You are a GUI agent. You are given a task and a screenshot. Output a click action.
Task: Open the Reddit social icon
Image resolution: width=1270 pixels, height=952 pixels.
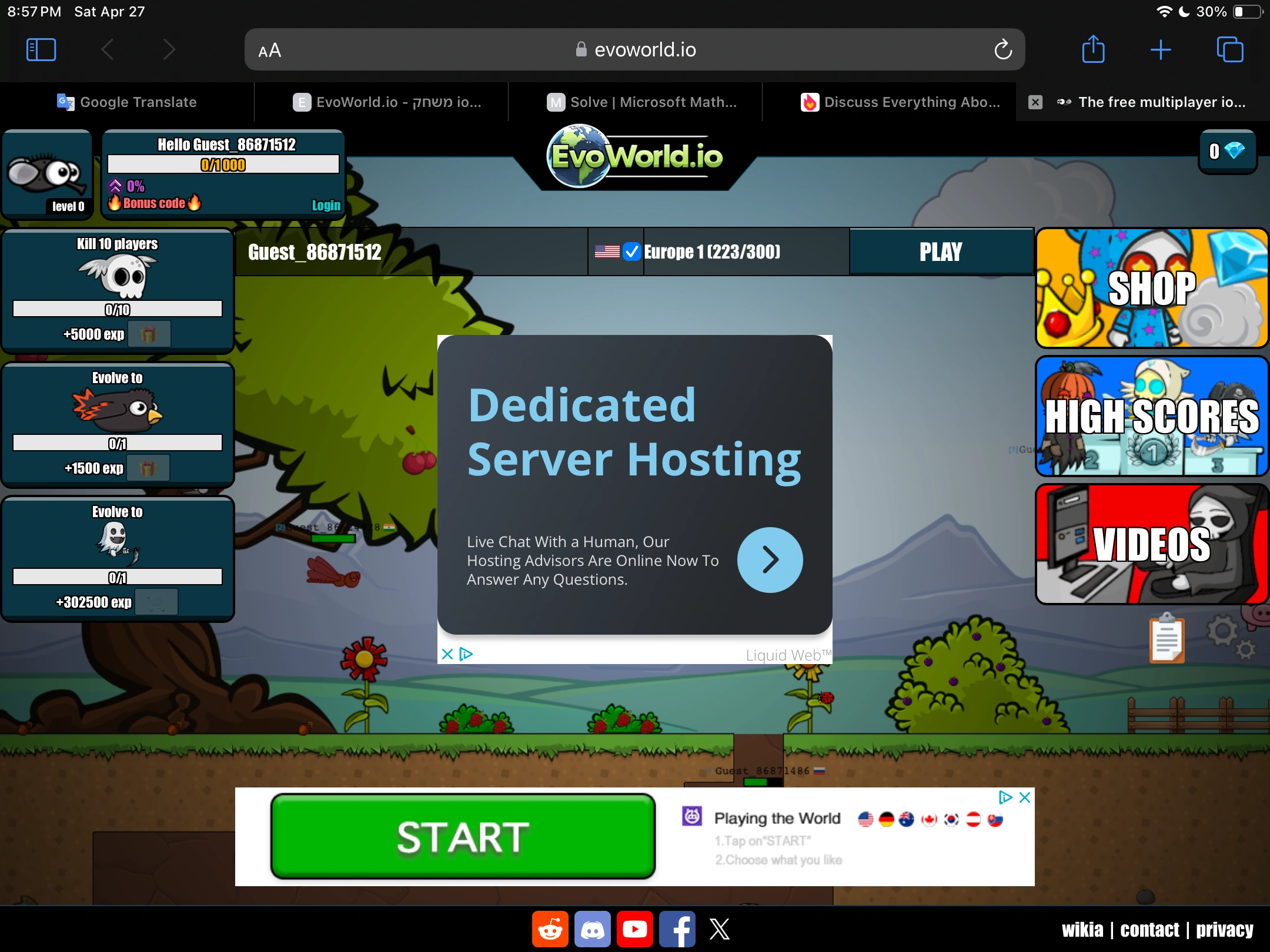point(550,929)
